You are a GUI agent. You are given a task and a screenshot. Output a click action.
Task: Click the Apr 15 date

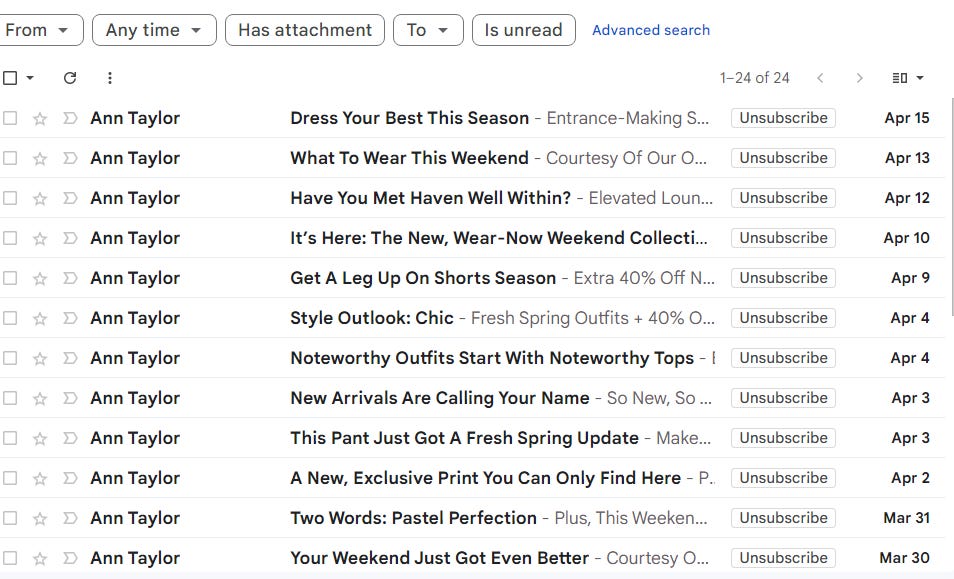907,118
